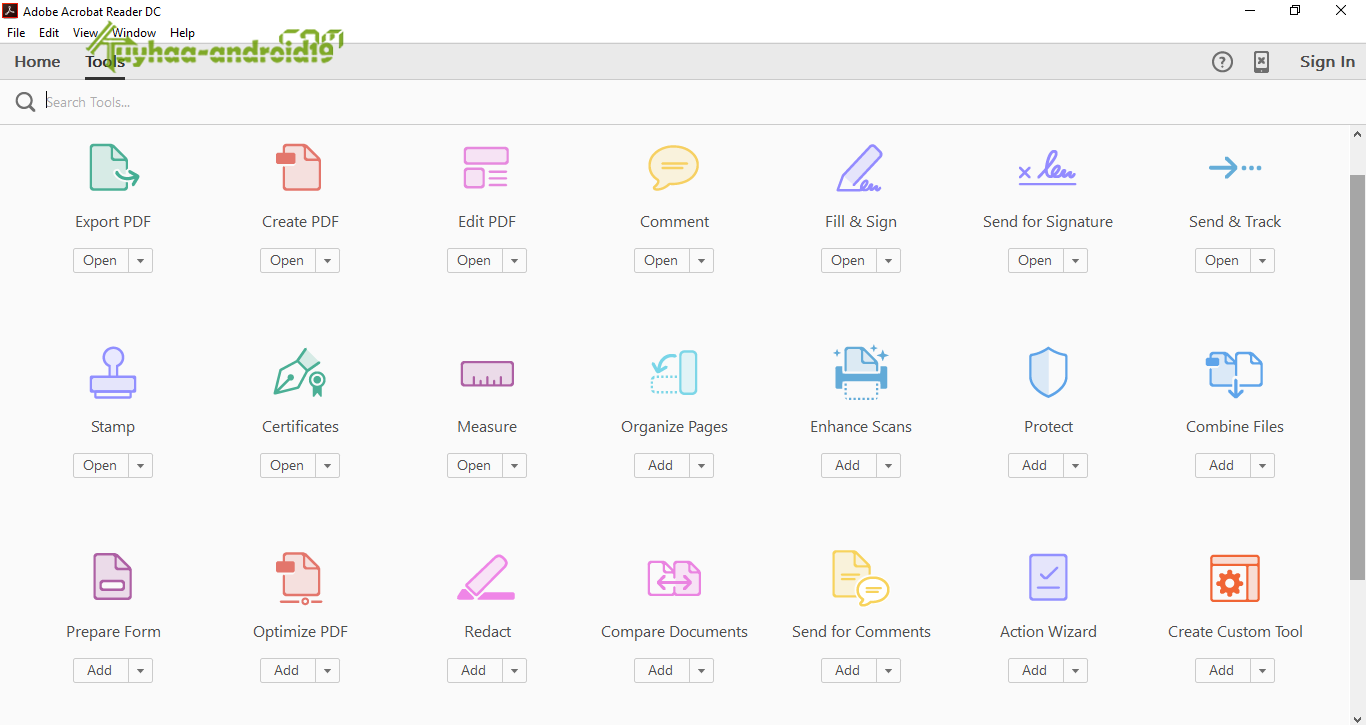Open the Window menu
The width and height of the screenshot is (1366, 725).
click(134, 33)
